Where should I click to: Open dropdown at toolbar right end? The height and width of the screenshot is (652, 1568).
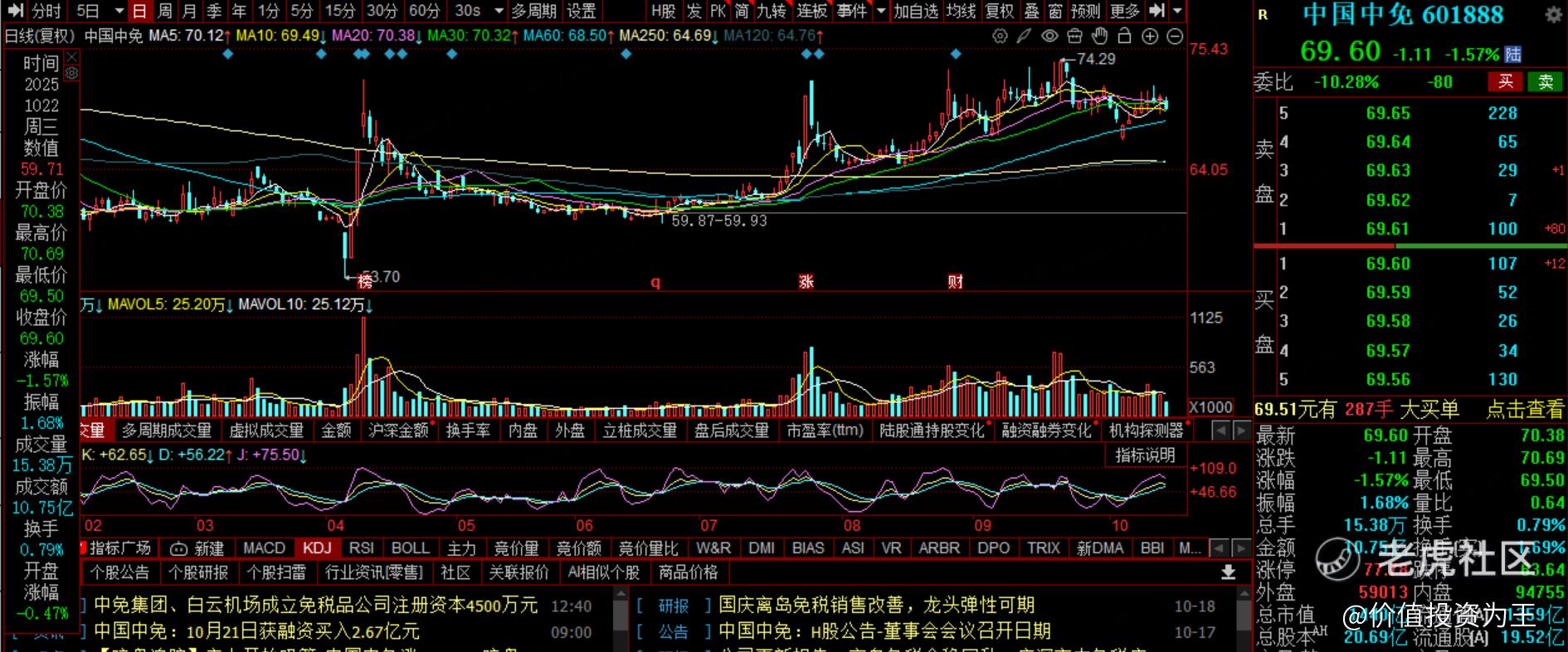click(1177, 11)
